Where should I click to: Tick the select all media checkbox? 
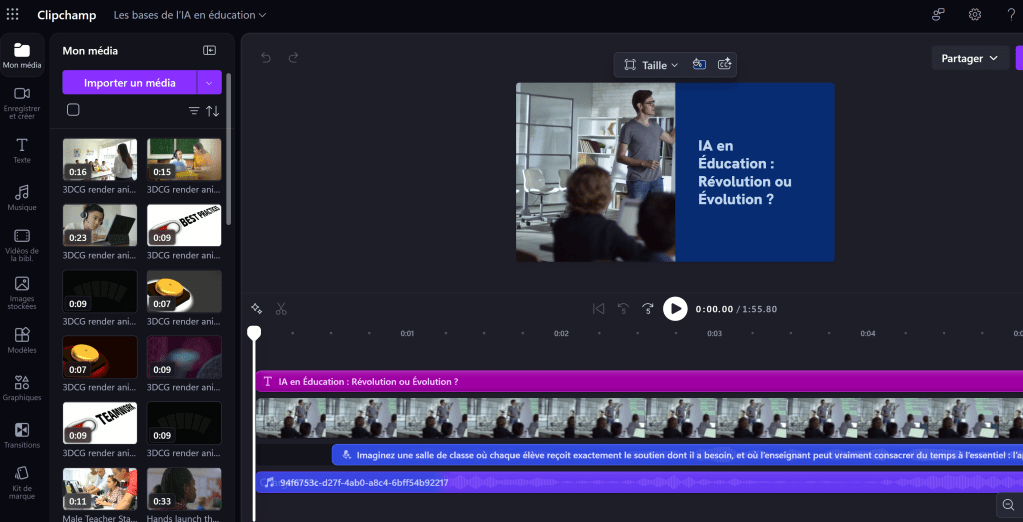pos(73,110)
